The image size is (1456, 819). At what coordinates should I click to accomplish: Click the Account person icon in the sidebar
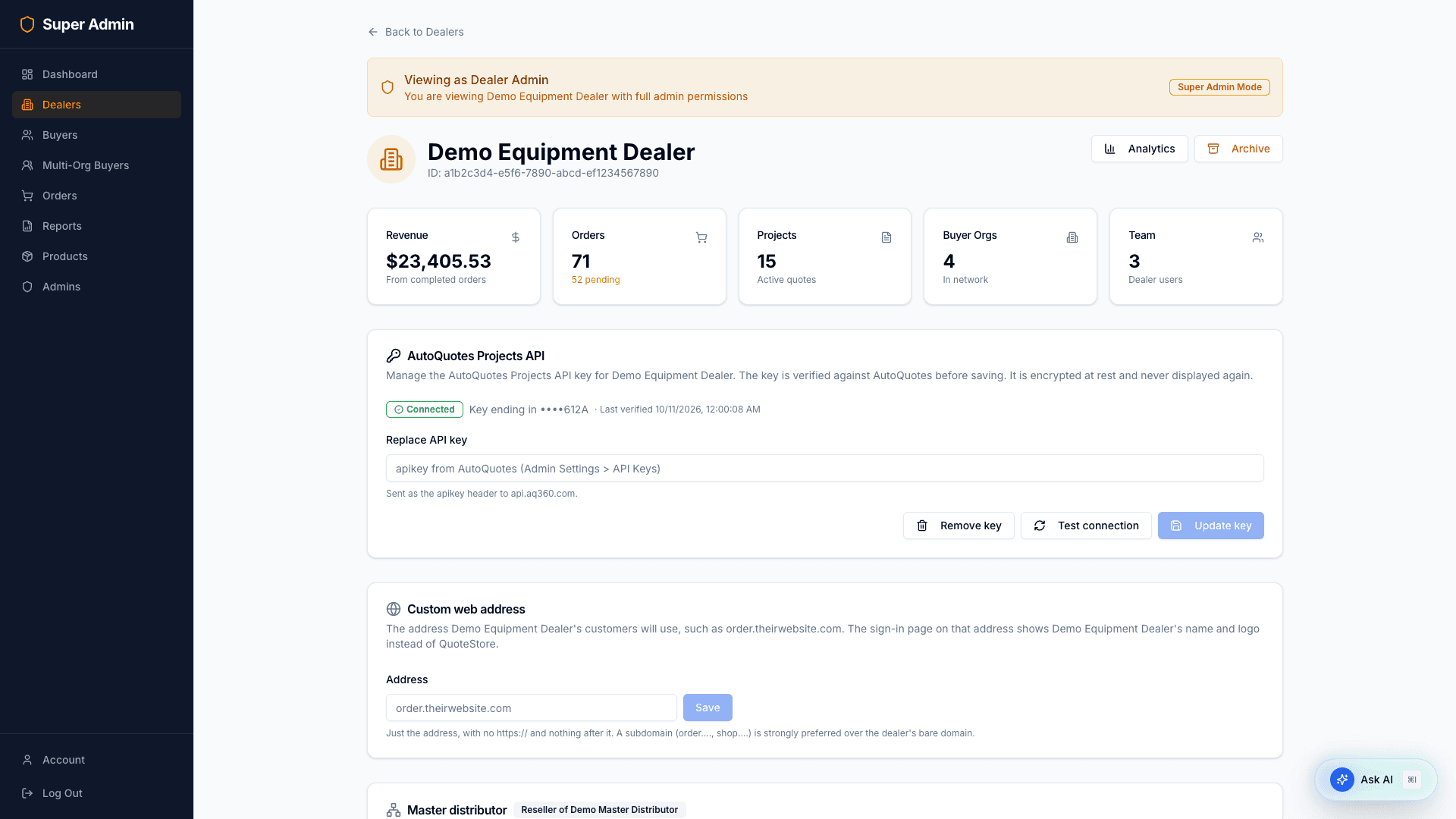pos(27,760)
